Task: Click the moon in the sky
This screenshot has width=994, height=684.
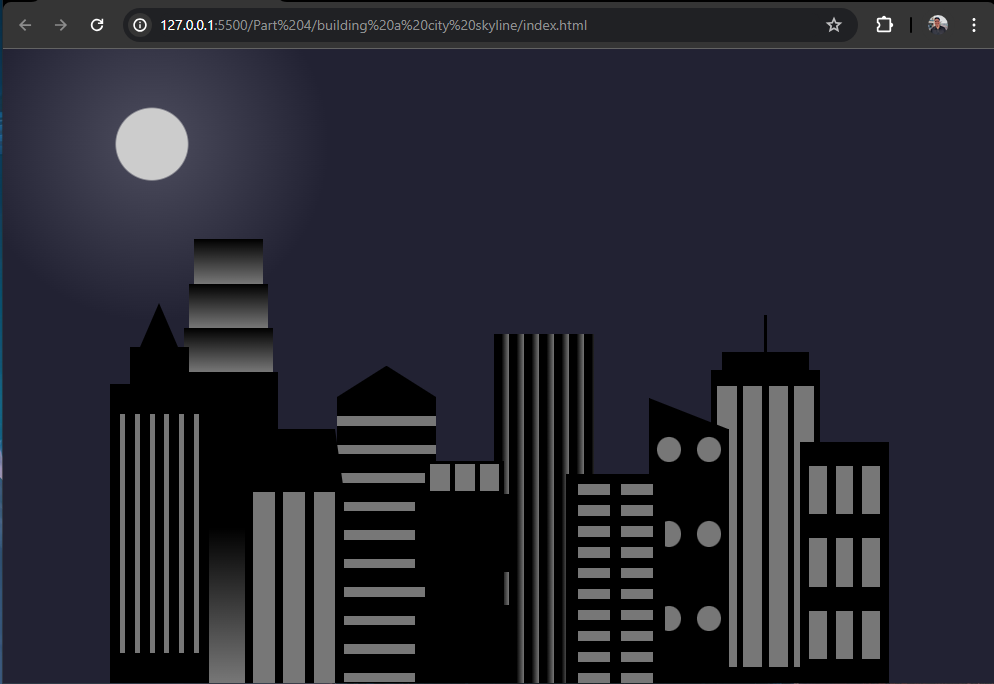Action: pos(152,144)
